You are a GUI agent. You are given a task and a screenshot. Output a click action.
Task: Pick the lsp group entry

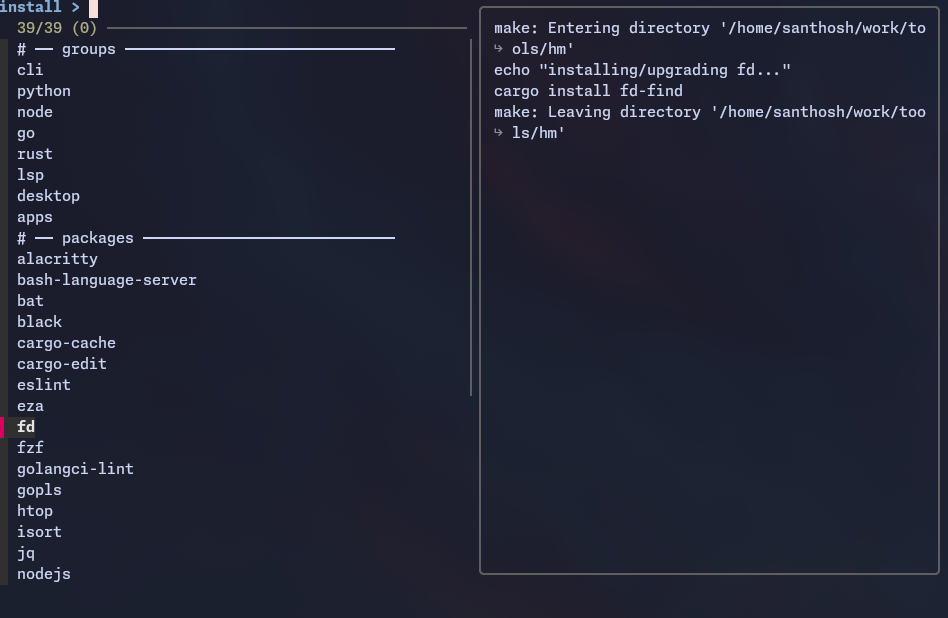tap(30, 175)
